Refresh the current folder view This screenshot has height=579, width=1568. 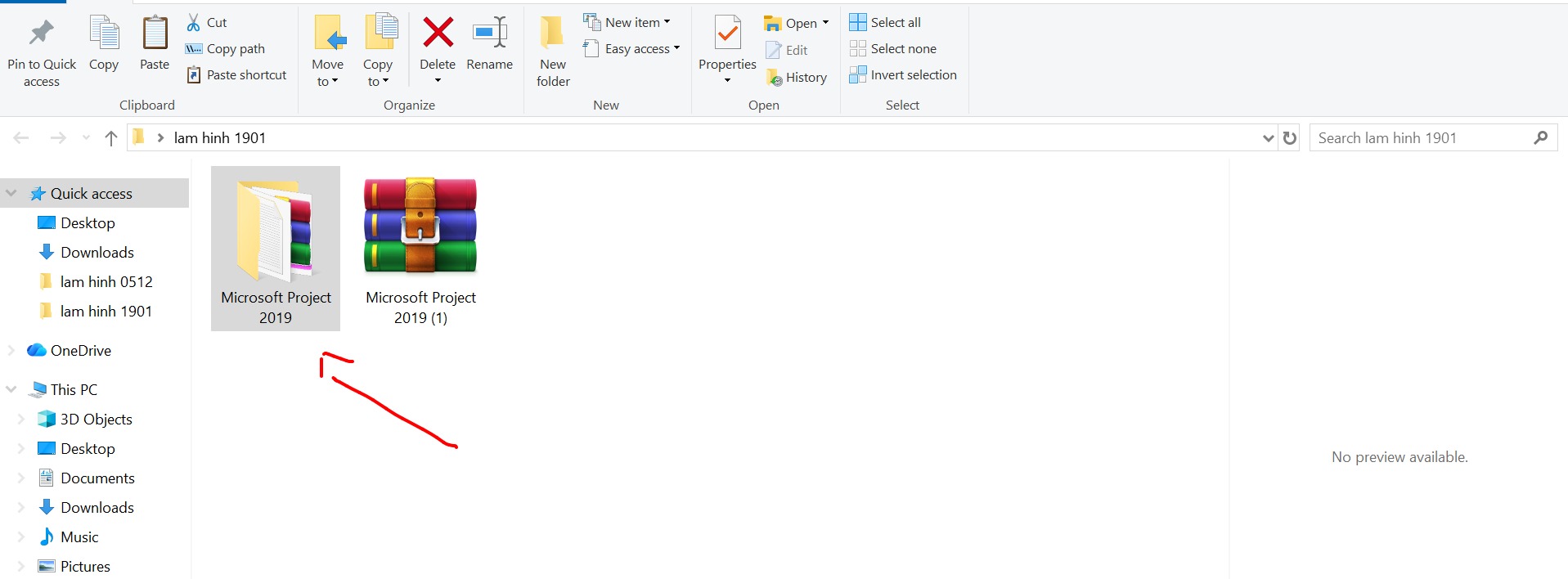pos(1290,138)
